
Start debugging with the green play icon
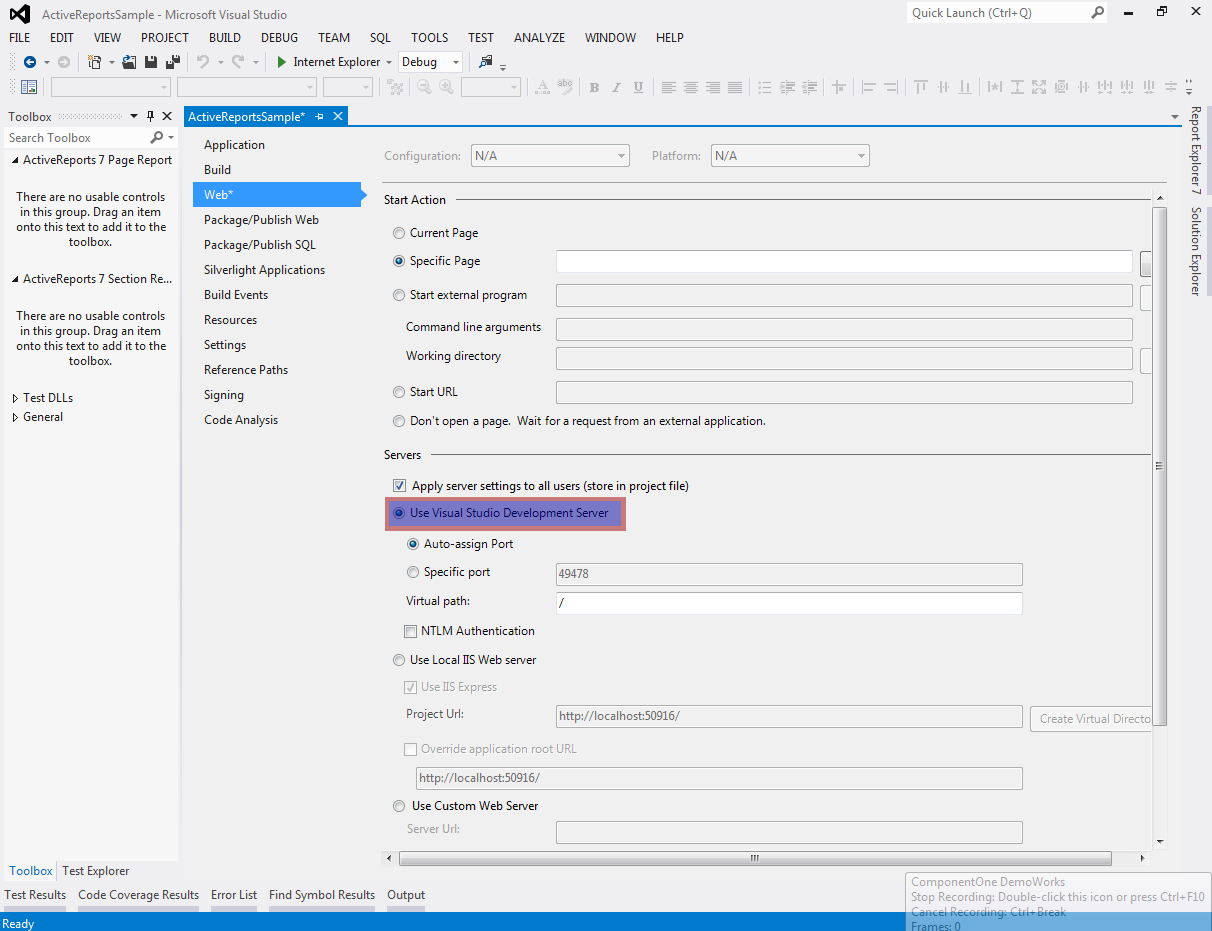tap(283, 62)
